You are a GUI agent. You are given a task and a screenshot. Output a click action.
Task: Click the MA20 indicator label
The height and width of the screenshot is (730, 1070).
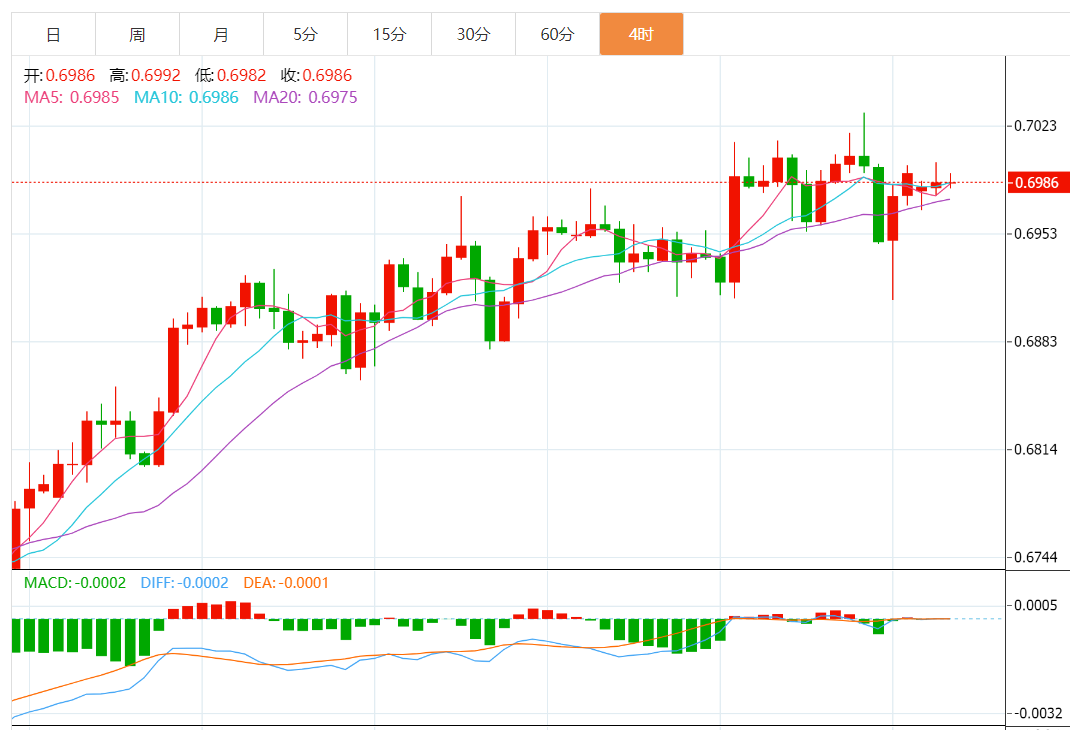pos(305,97)
